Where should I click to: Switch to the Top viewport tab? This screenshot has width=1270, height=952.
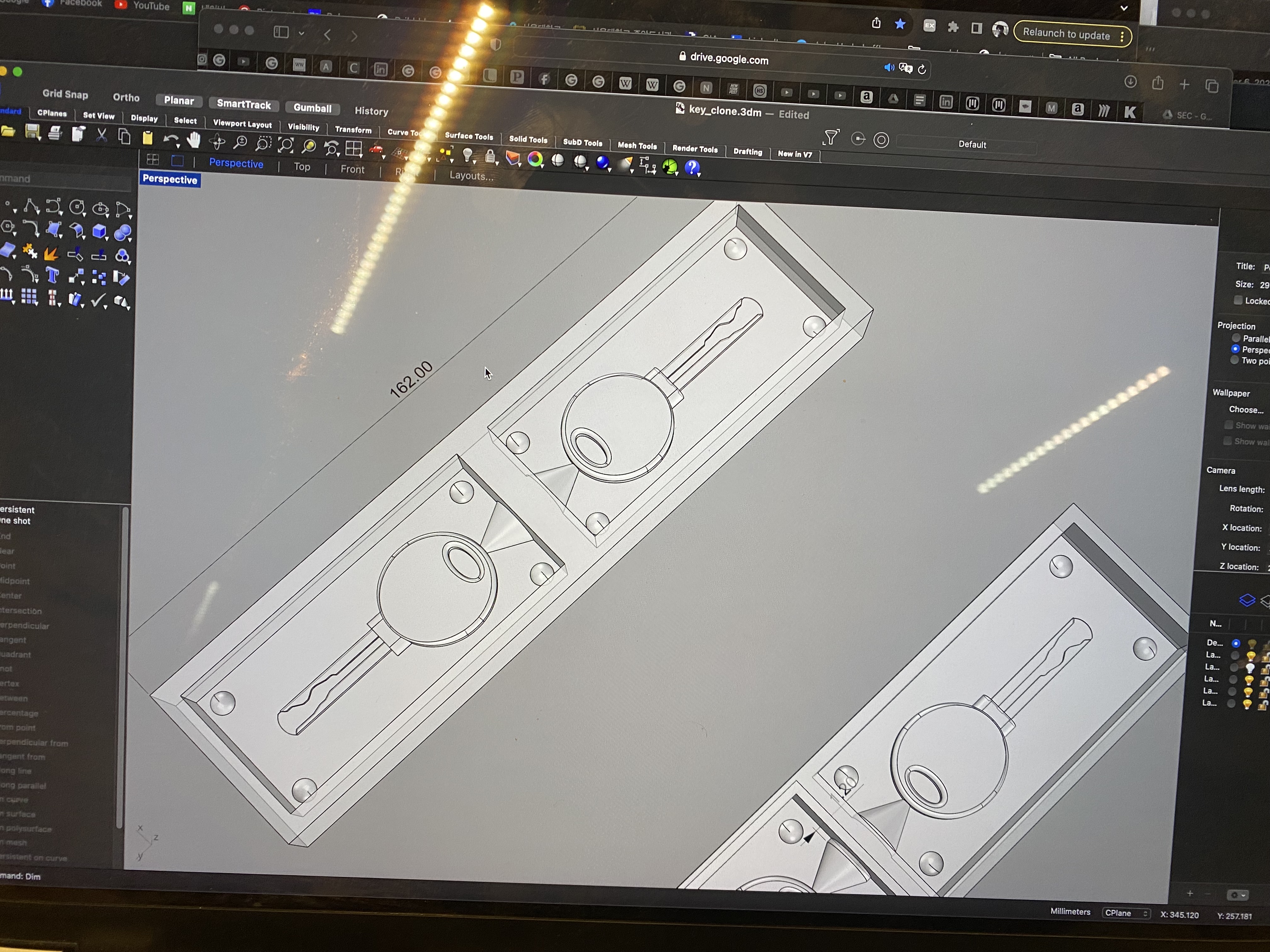302,167
